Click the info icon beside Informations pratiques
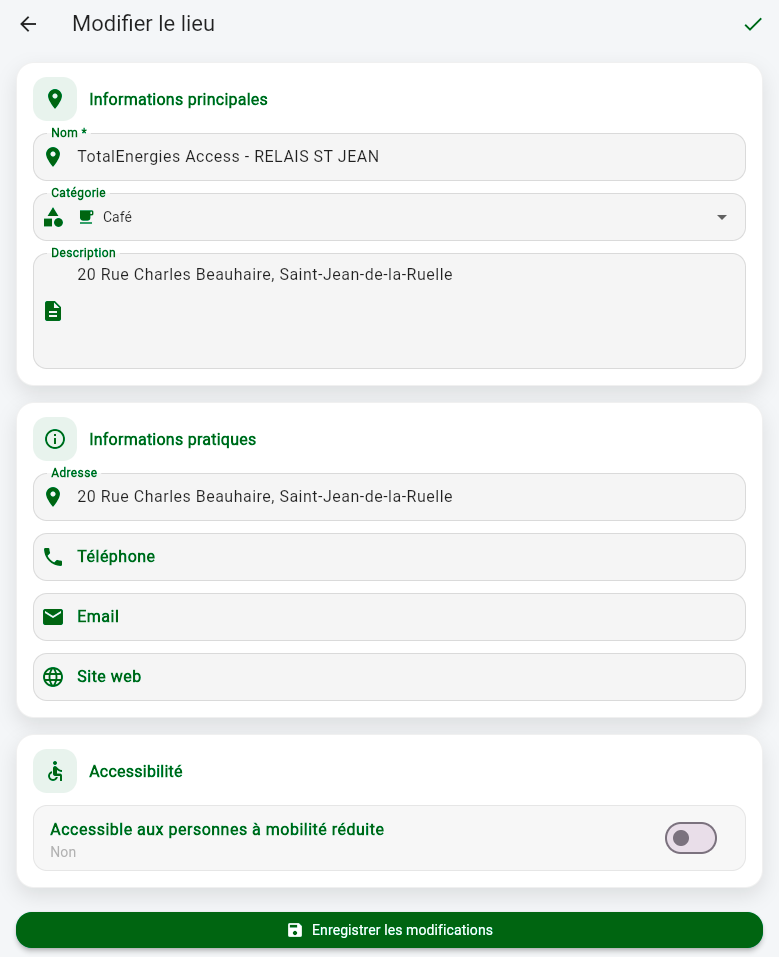 point(55,439)
